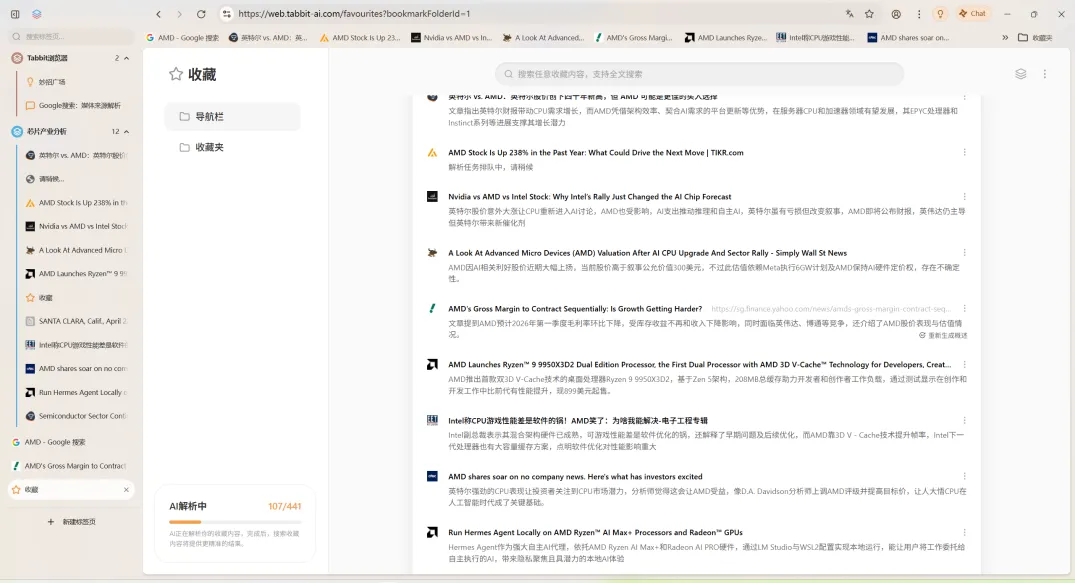Open the browser three-dot menu in toolbar
The image size is (1075, 583).
(919, 14)
